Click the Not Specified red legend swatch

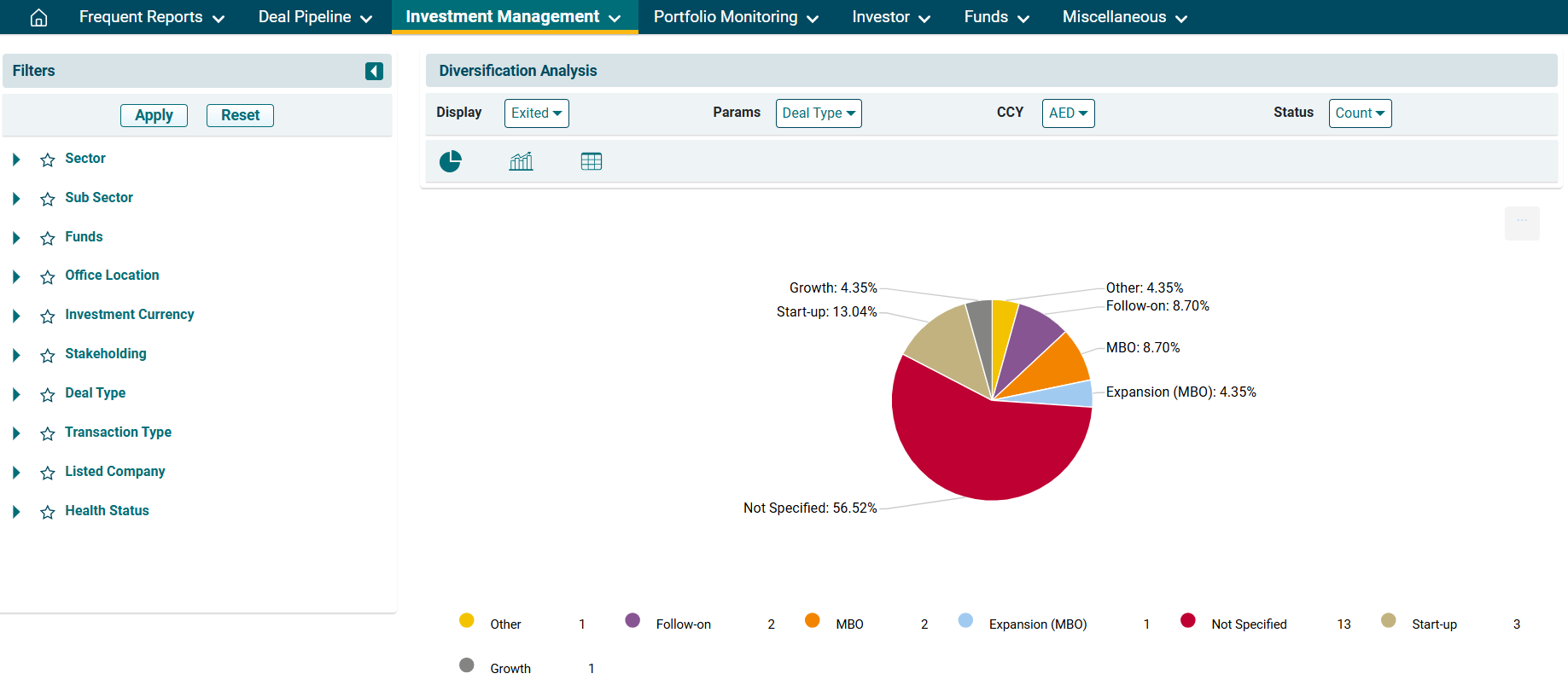1187,620
